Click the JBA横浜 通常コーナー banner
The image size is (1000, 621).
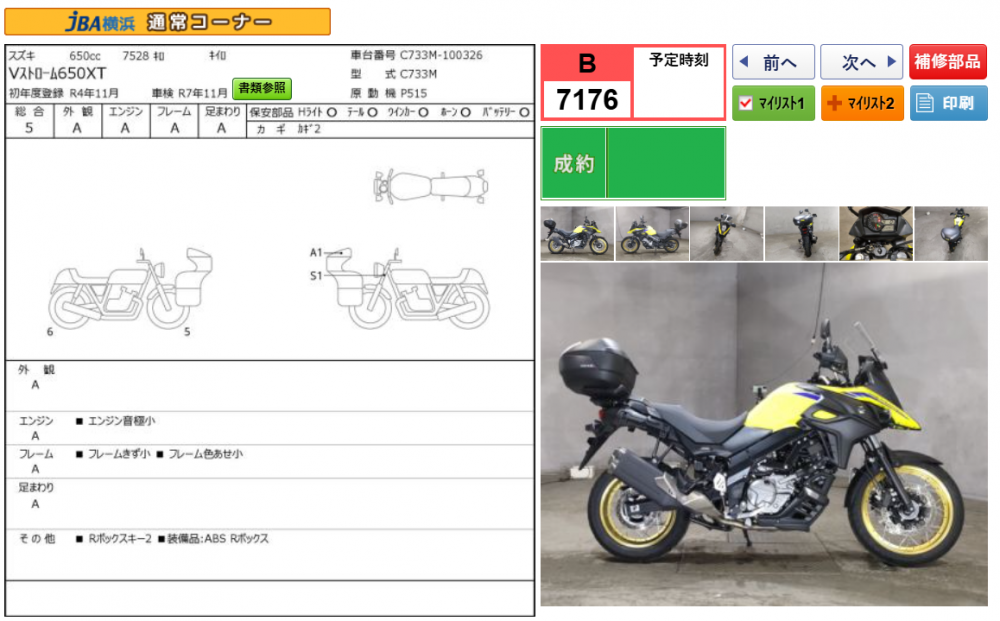pos(168,22)
